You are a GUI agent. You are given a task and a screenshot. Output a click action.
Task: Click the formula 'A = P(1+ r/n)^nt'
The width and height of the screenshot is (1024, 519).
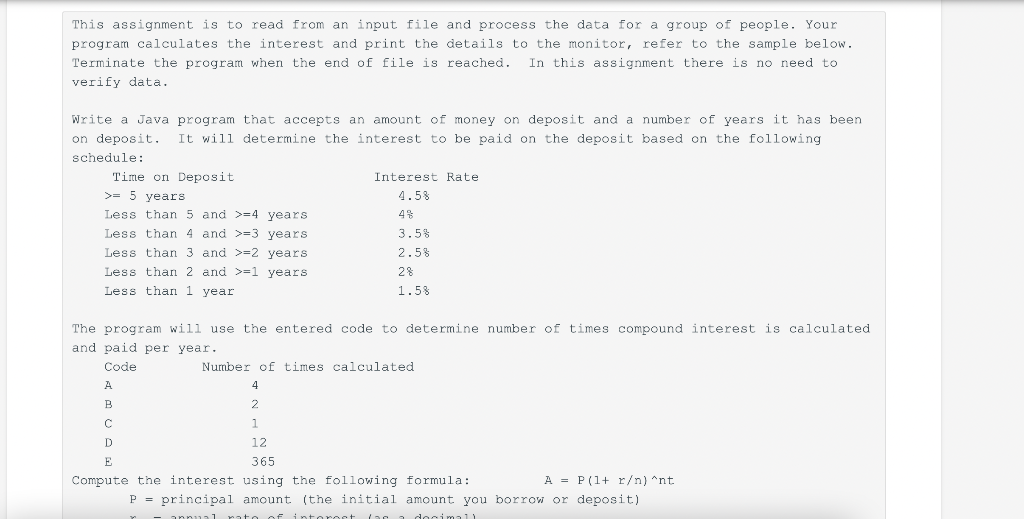(609, 480)
